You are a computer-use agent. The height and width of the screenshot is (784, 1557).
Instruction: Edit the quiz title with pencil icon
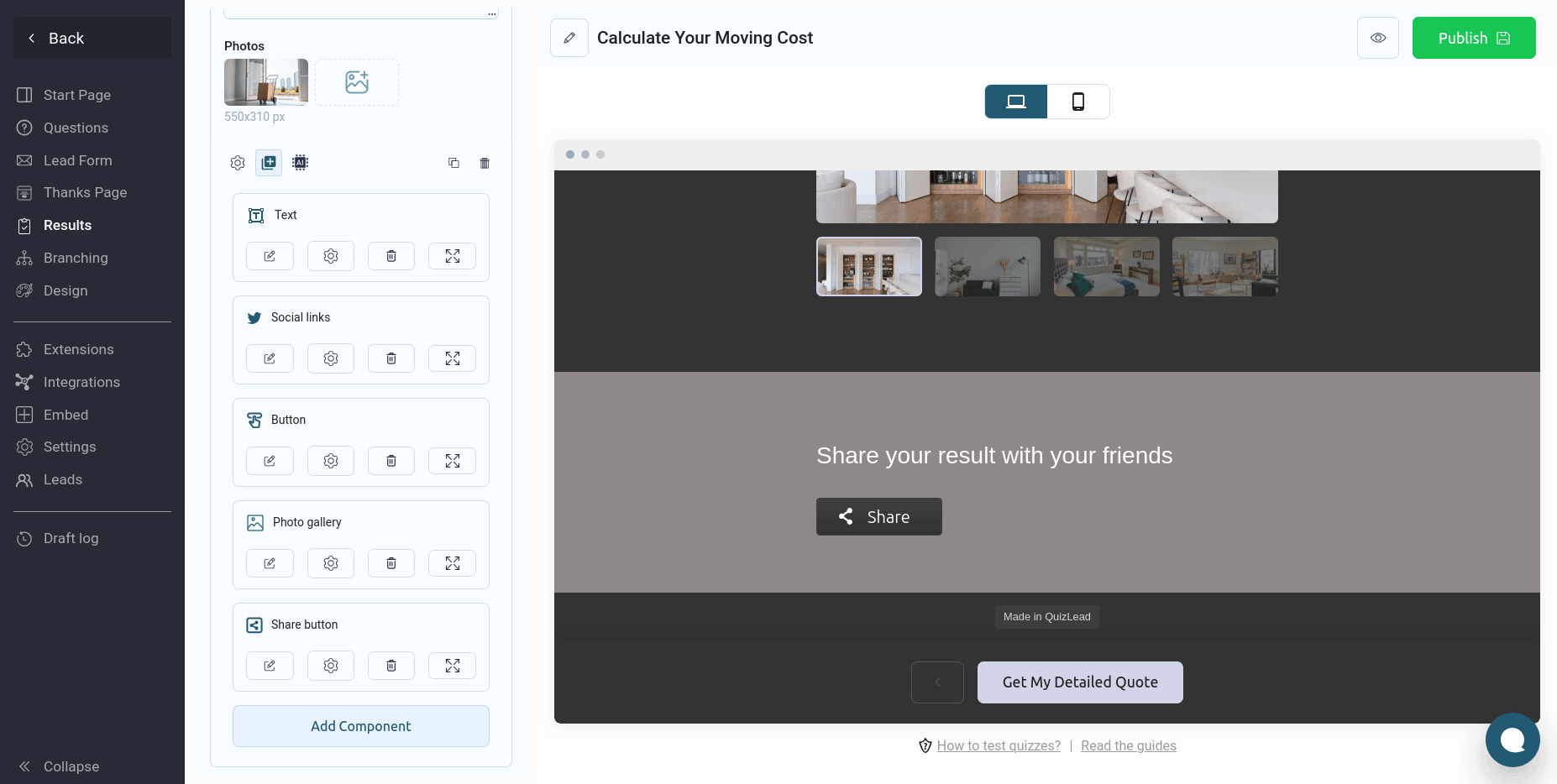pyautogui.click(x=569, y=38)
